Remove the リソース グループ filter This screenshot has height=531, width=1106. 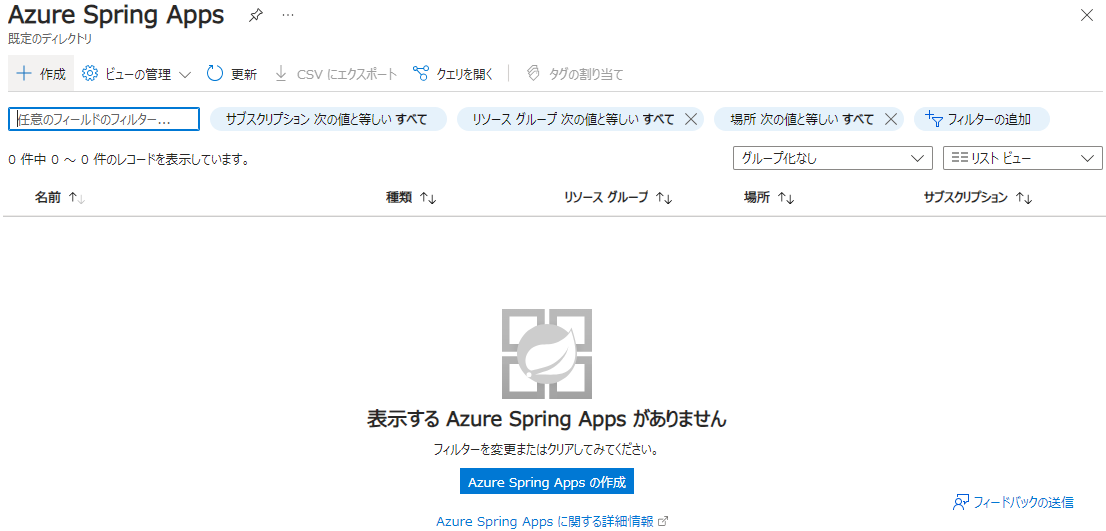[691, 119]
